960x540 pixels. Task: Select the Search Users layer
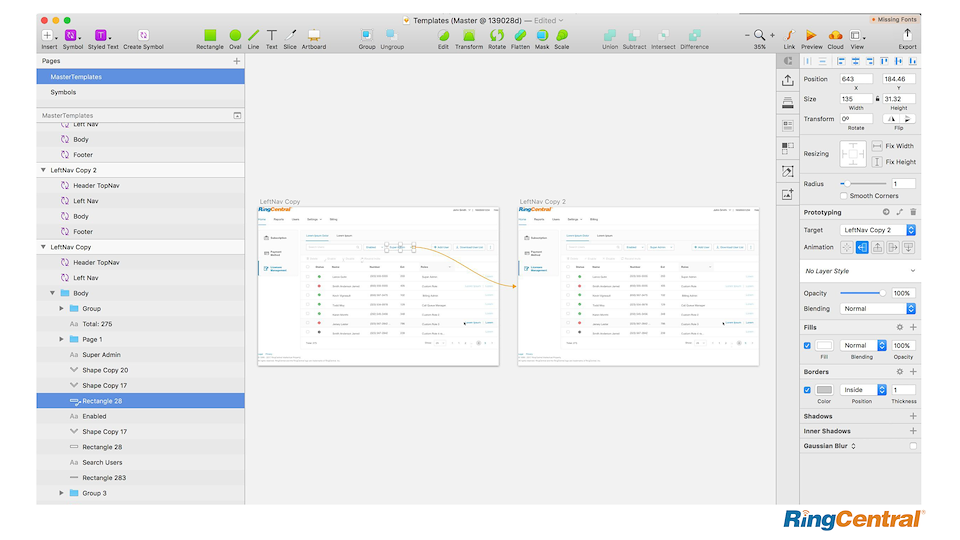click(x=102, y=462)
